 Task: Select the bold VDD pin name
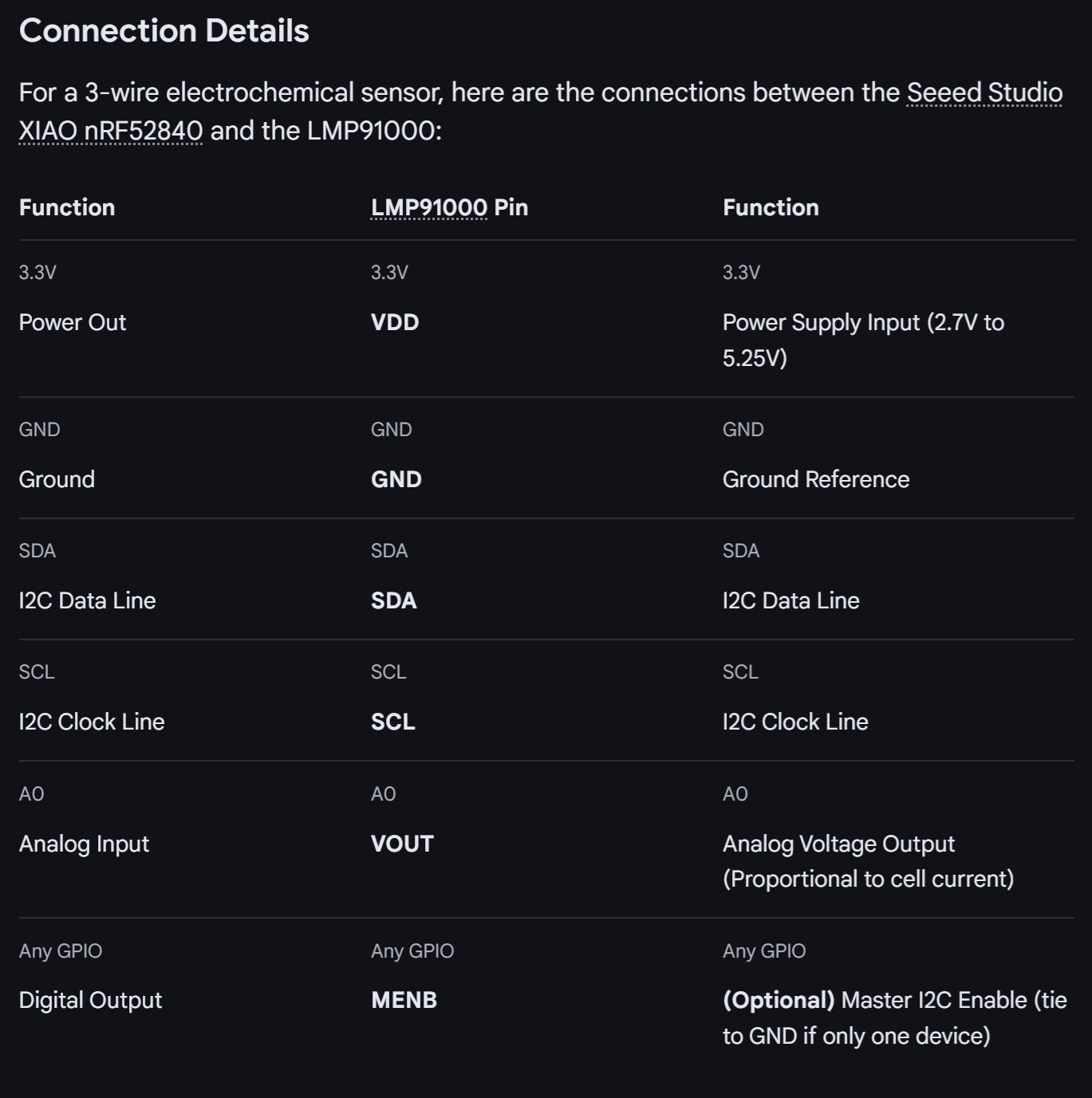pos(395,323)
